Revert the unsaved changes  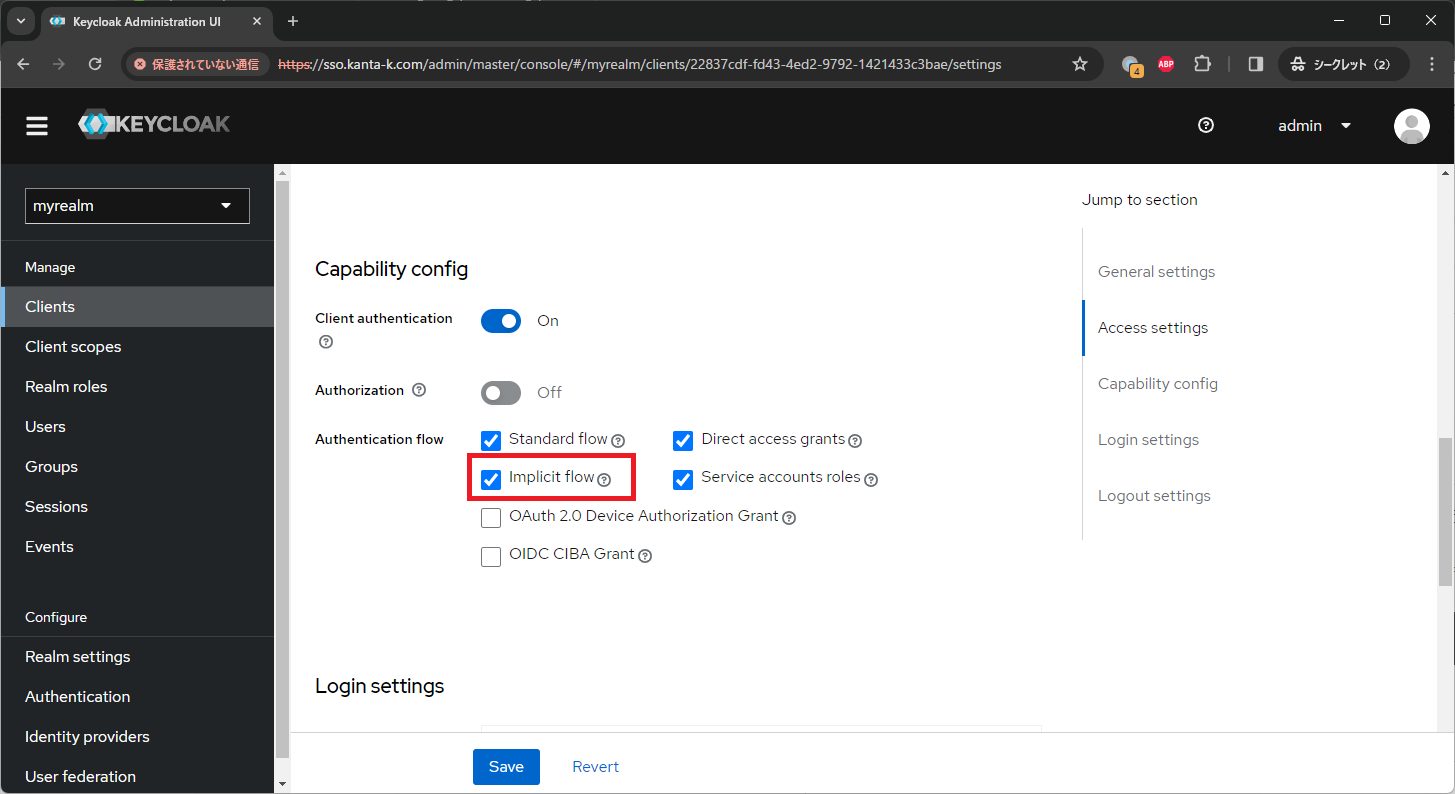(595, 767)
